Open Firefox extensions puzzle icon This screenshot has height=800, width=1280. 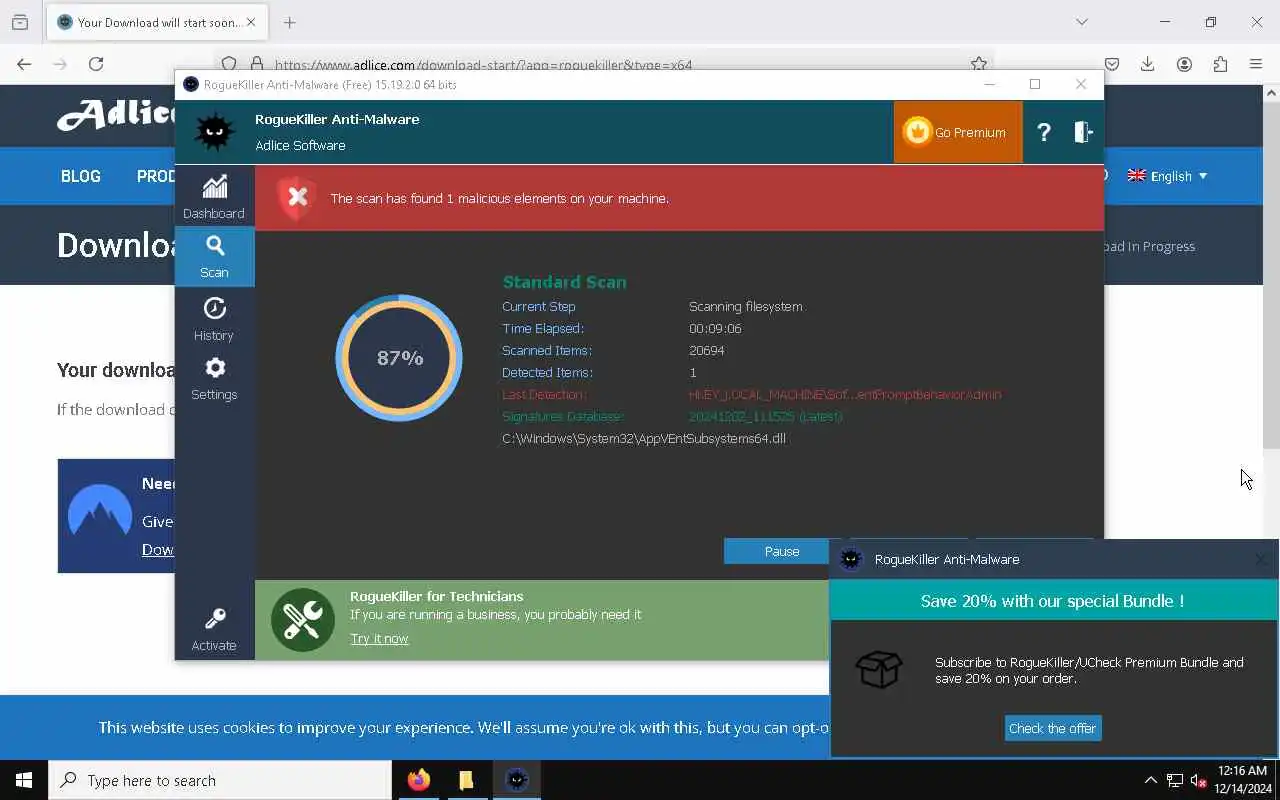[x=1220, y=64]
